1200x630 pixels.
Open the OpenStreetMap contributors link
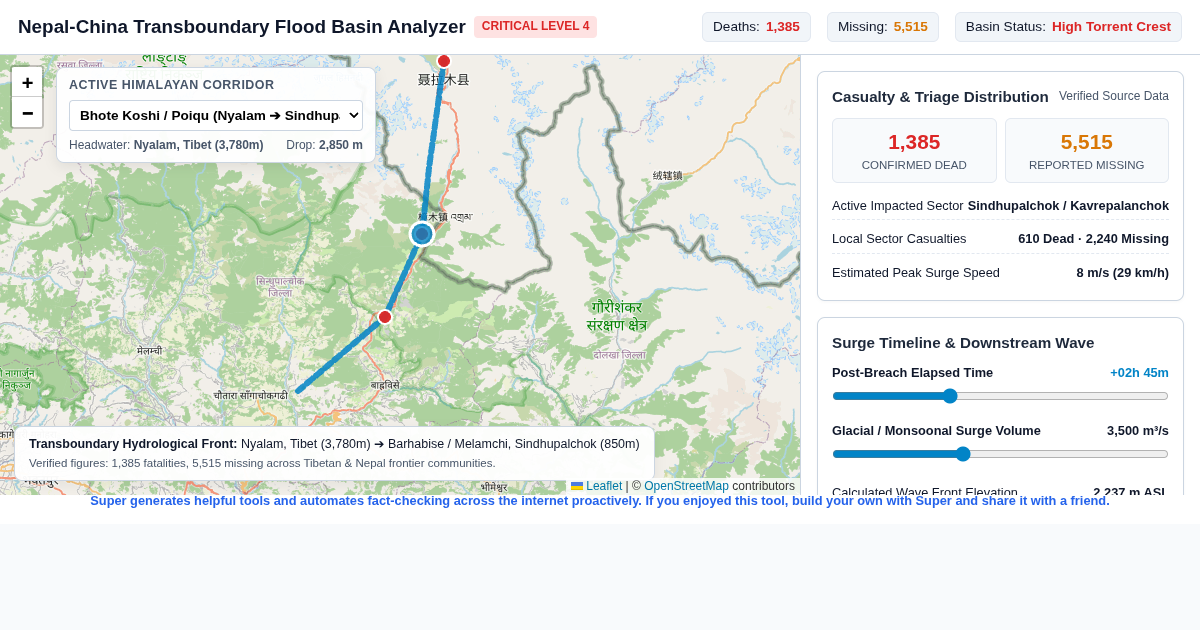(686, 486)
